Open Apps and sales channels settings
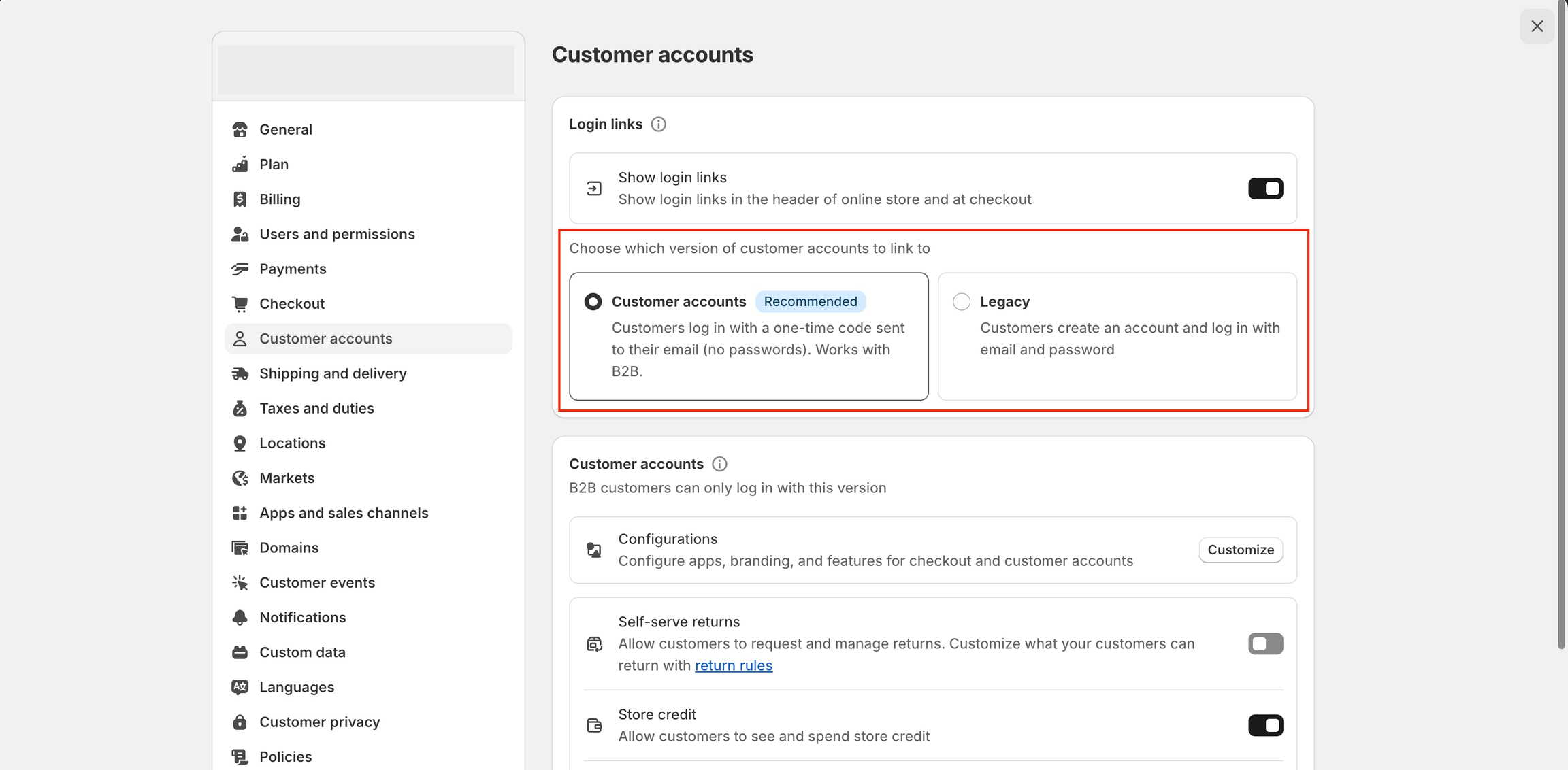The height and width of the screenshot is (770, 1568). 343,513
